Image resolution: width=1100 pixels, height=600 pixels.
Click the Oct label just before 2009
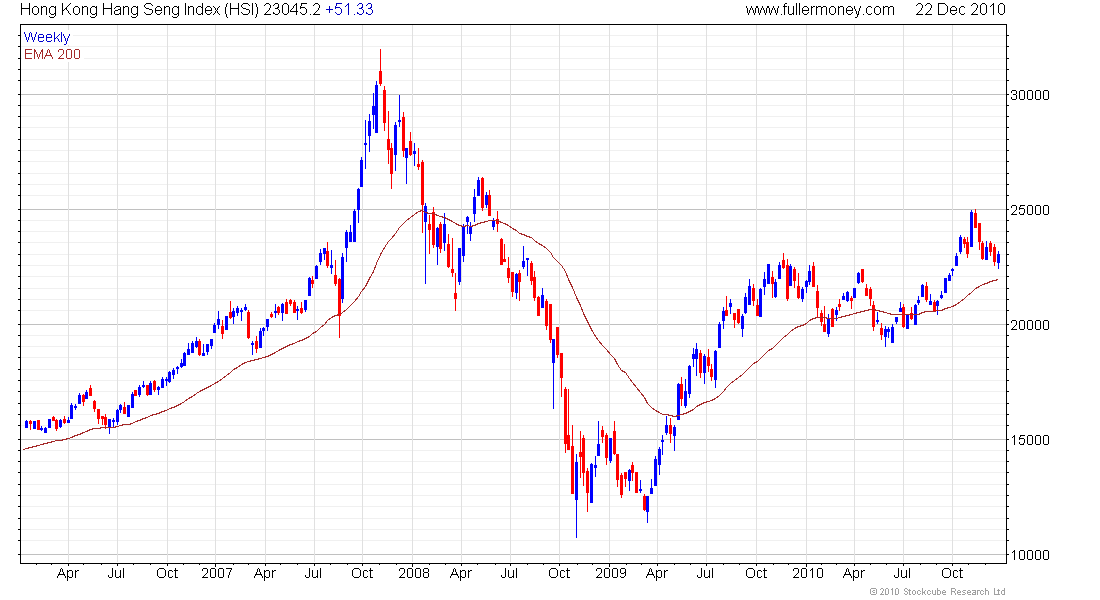click(559, 573)
